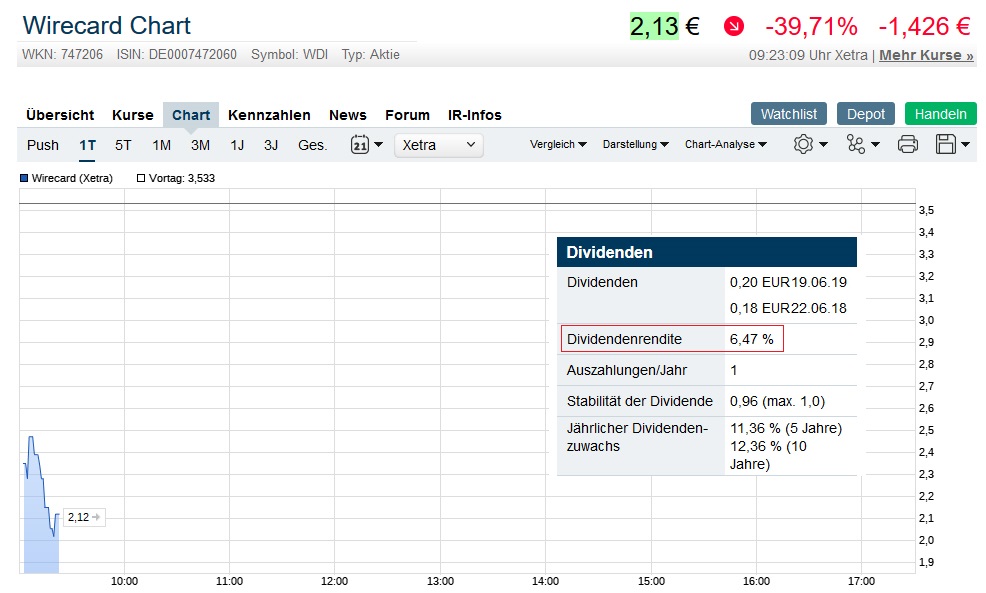
Task: Open the IR-Infos tab
Action: (475, 115)
